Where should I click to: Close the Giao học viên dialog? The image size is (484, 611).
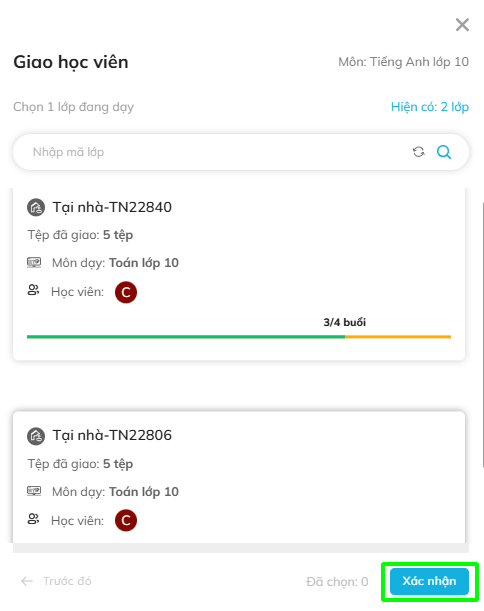pyautogui.click(x=462, y=25)
